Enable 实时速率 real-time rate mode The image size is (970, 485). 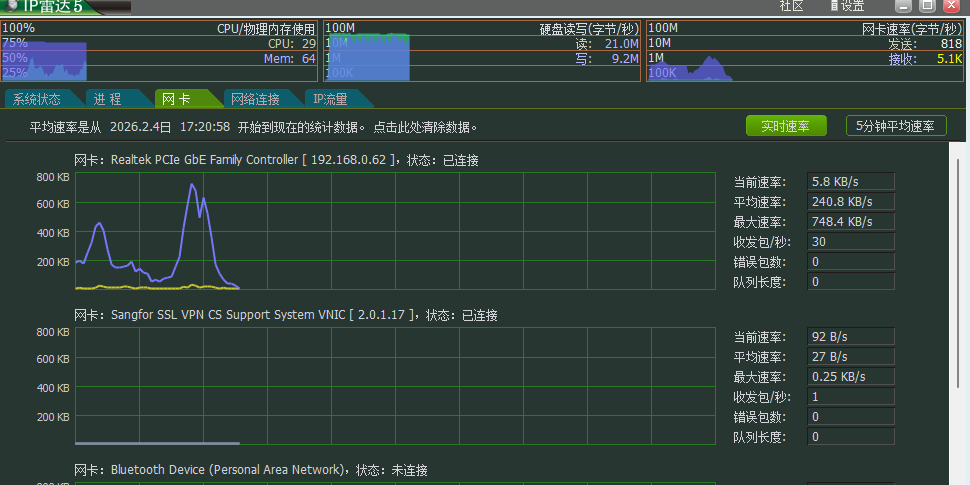(x=786, y=126)
